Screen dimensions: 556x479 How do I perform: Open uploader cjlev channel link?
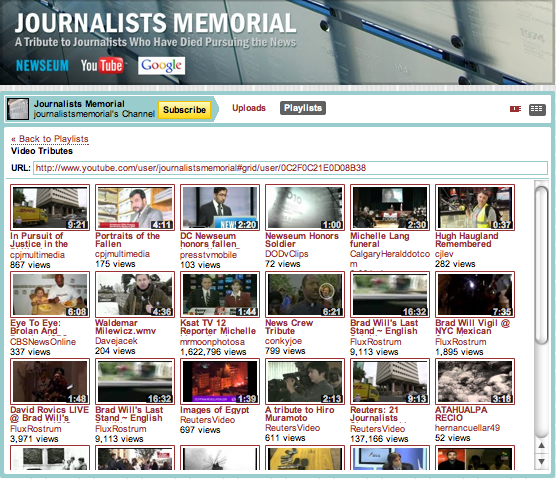click(444, 254)
